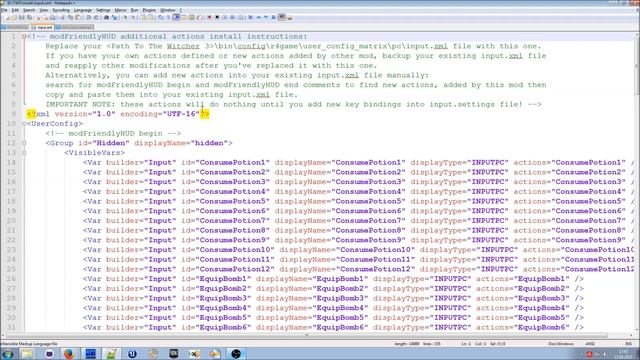Open the Settings menu

[103, 10]
